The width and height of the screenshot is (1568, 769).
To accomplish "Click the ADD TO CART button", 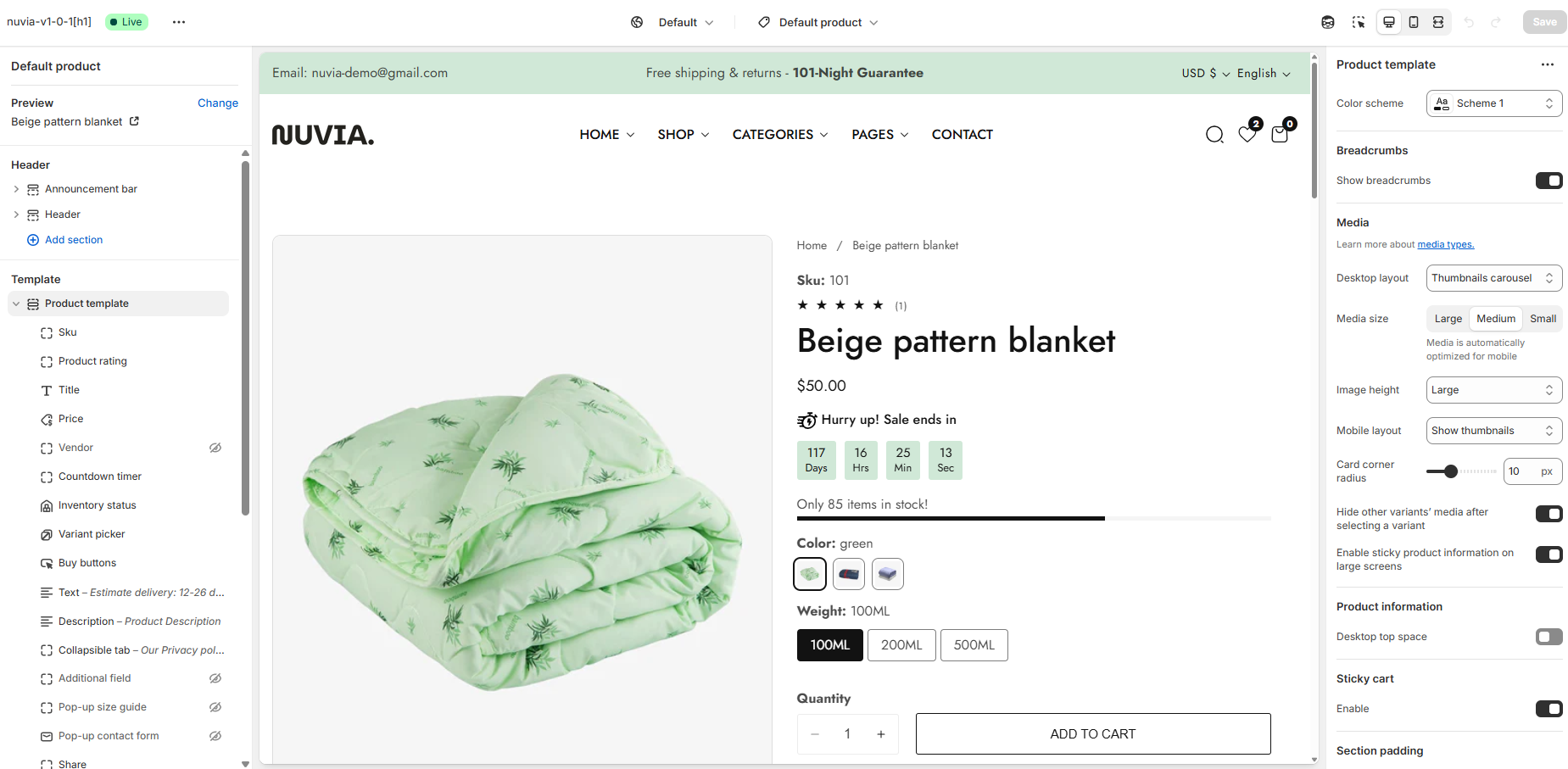I will [1093, 734].
